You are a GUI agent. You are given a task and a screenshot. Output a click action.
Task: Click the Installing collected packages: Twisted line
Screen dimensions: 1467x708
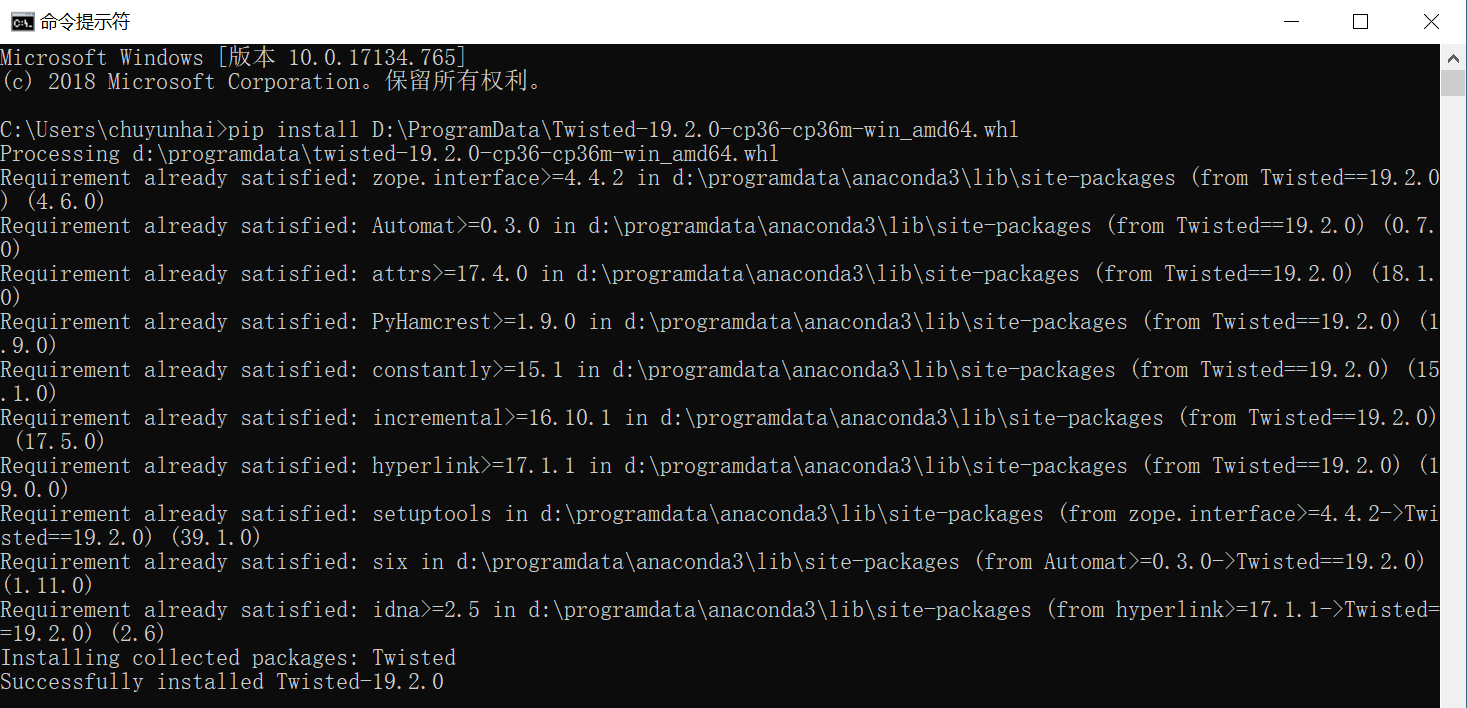pos(228,658)
